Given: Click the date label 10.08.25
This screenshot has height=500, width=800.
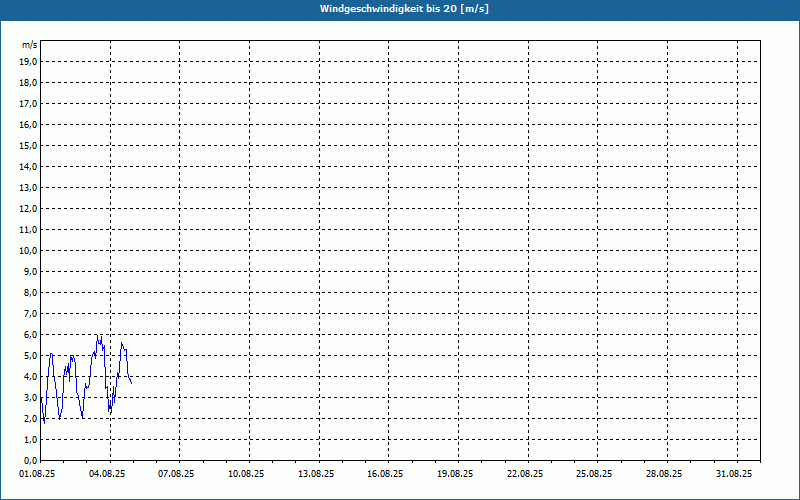Looking at the screenshot, I should tap(246, 474).
